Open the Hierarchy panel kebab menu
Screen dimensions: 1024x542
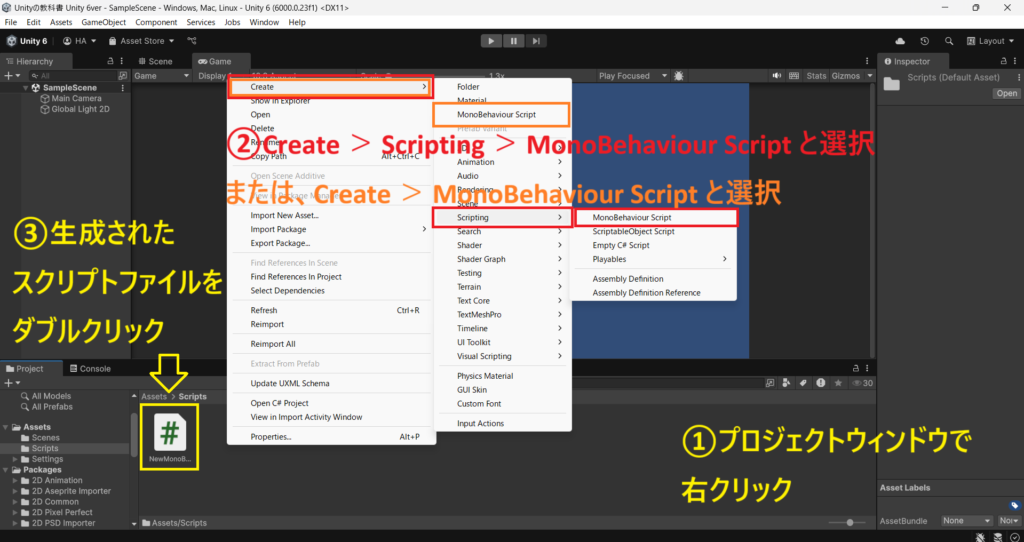(x=123, y=61)
